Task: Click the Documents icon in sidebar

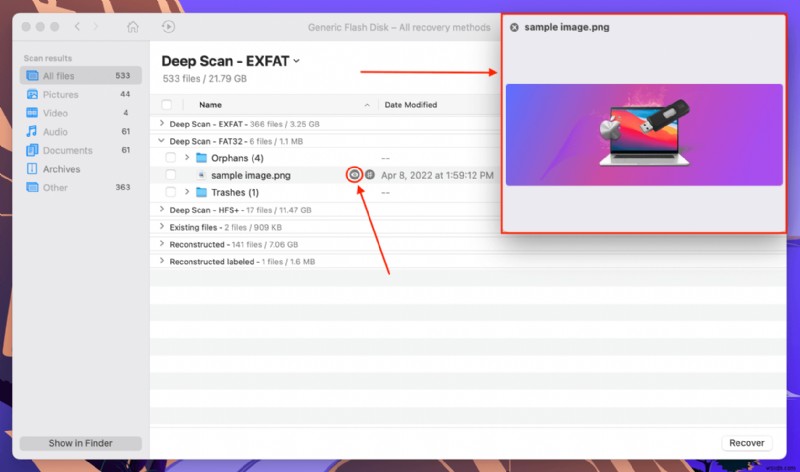Action: pos(32,150)
